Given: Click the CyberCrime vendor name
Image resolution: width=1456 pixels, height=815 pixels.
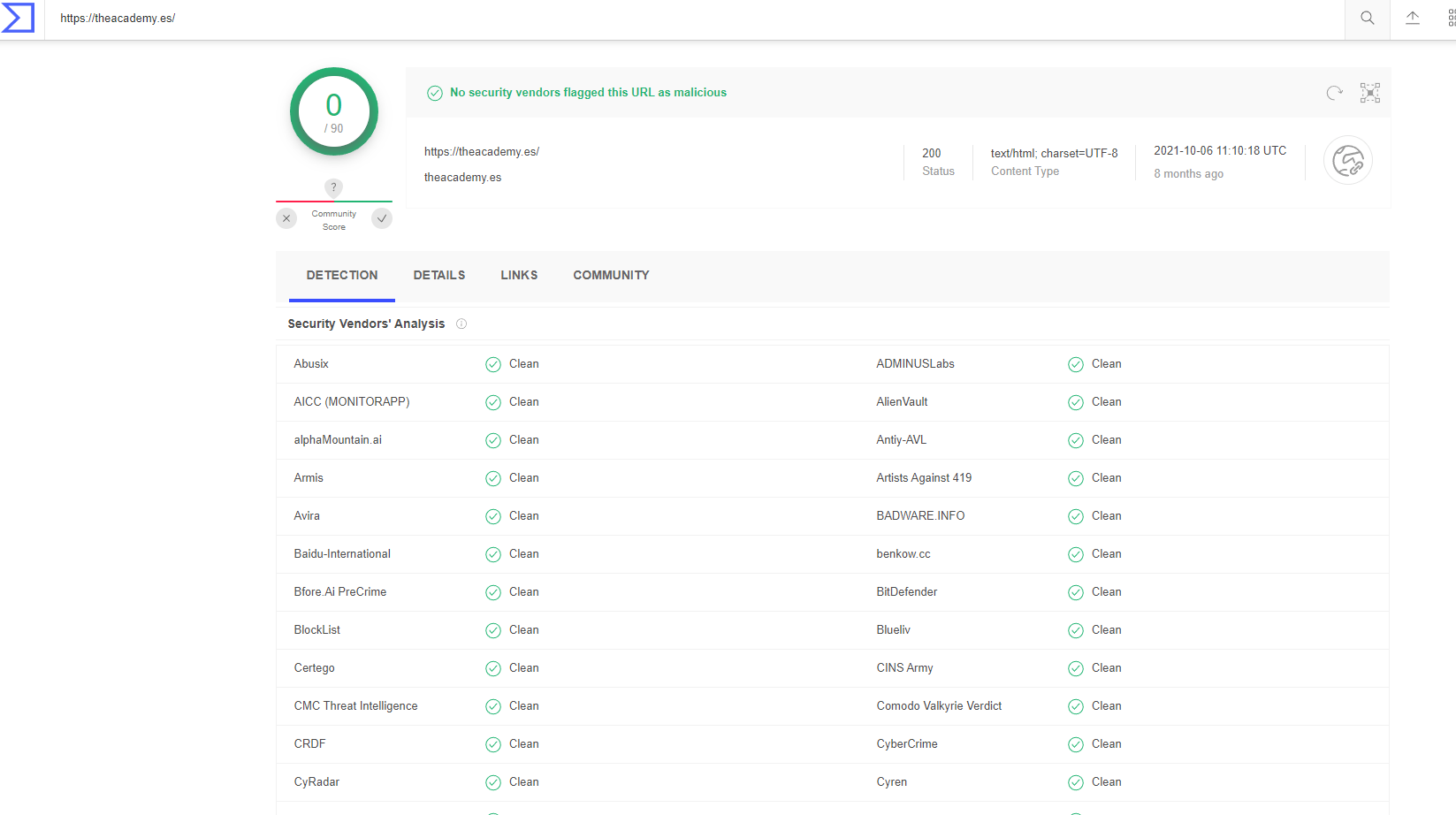Looking at the screenshot, I should click(907, 744).
